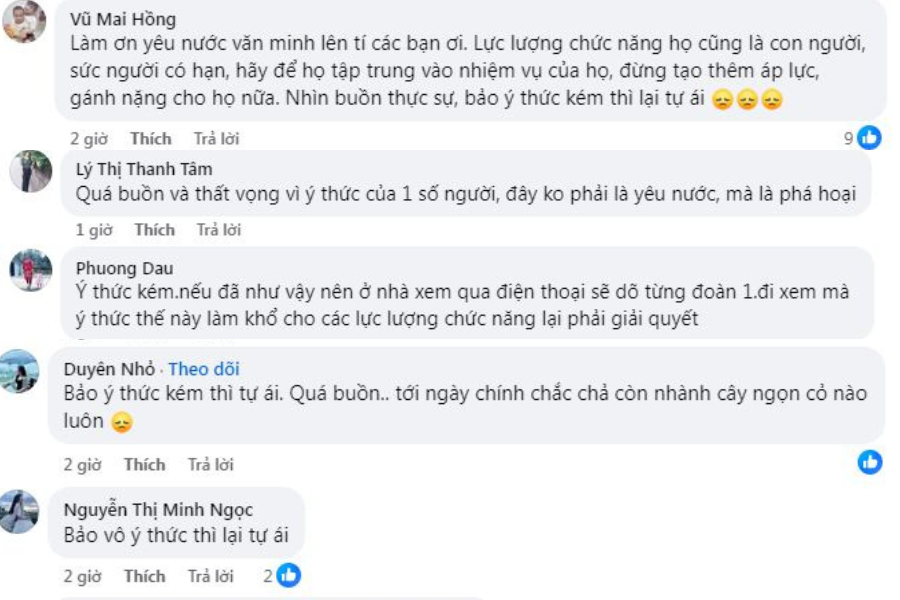Click the like reaction icon on Nguyễn Thị Minh Ngọc's comment
This screenshot has width=900, height=600.
[x=288, y=575]
